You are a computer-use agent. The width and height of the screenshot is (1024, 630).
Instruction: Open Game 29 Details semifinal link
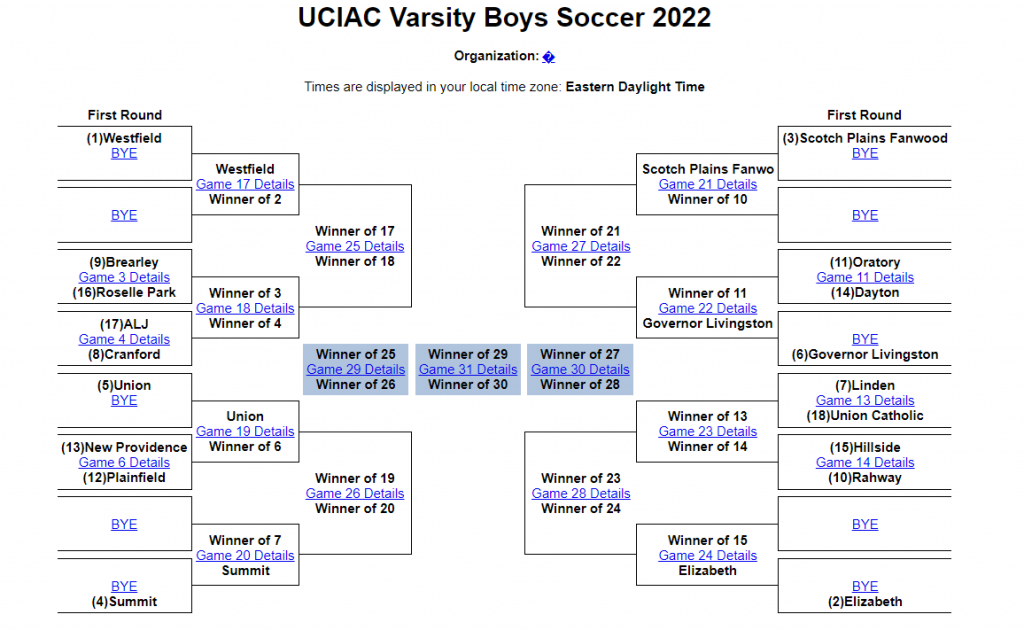[355, 370]
